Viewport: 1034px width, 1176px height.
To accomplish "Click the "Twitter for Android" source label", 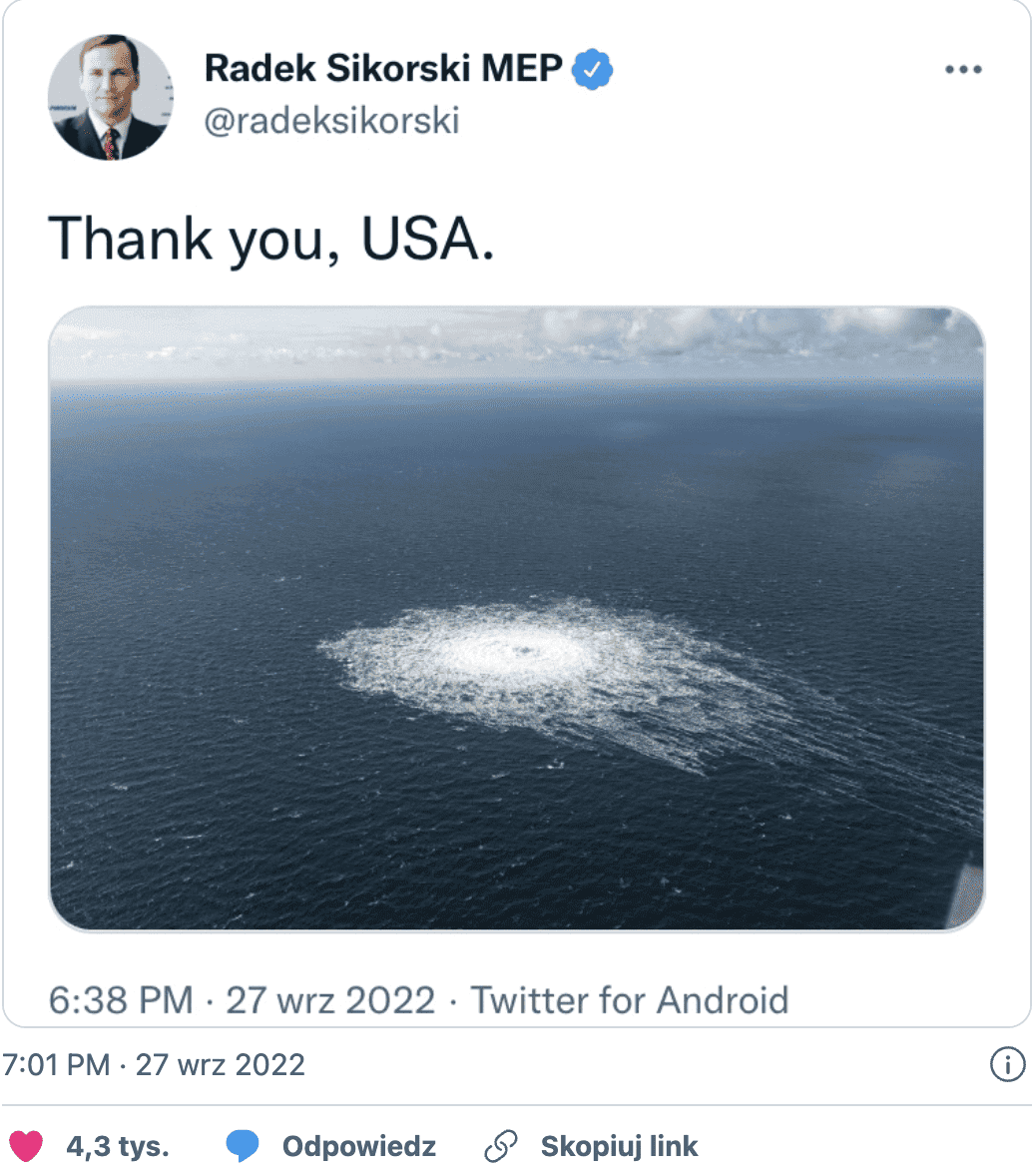I will pyautogui.click(x=630, y=999).
